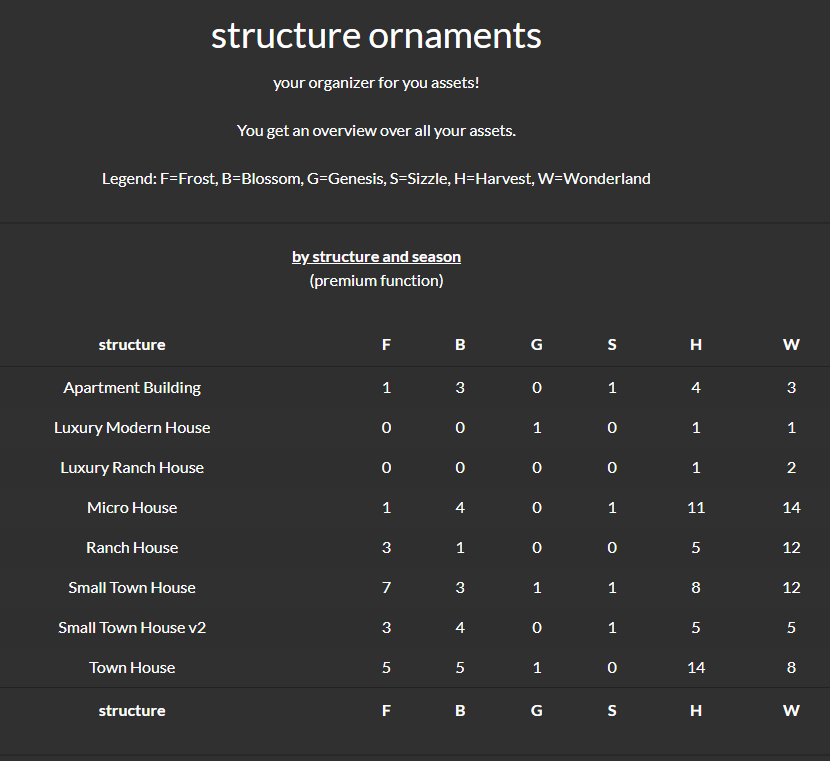Click the top 'G' Genesis column header
The height and width of the screenshot is (761, 830).
(537, 345)
